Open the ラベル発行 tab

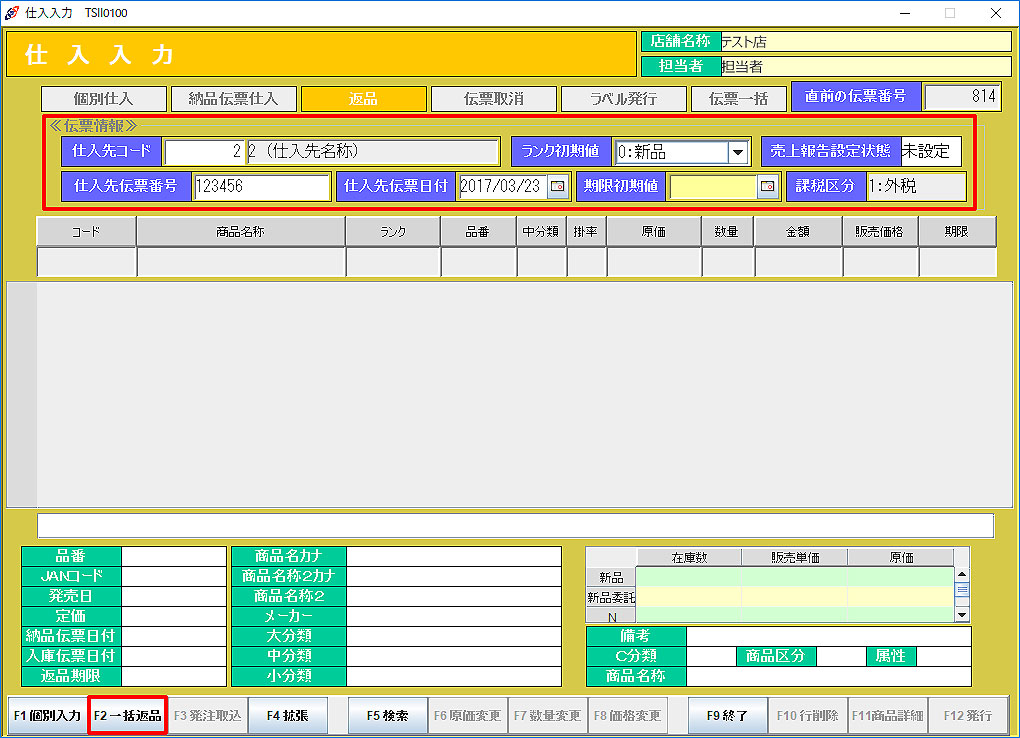623,99
